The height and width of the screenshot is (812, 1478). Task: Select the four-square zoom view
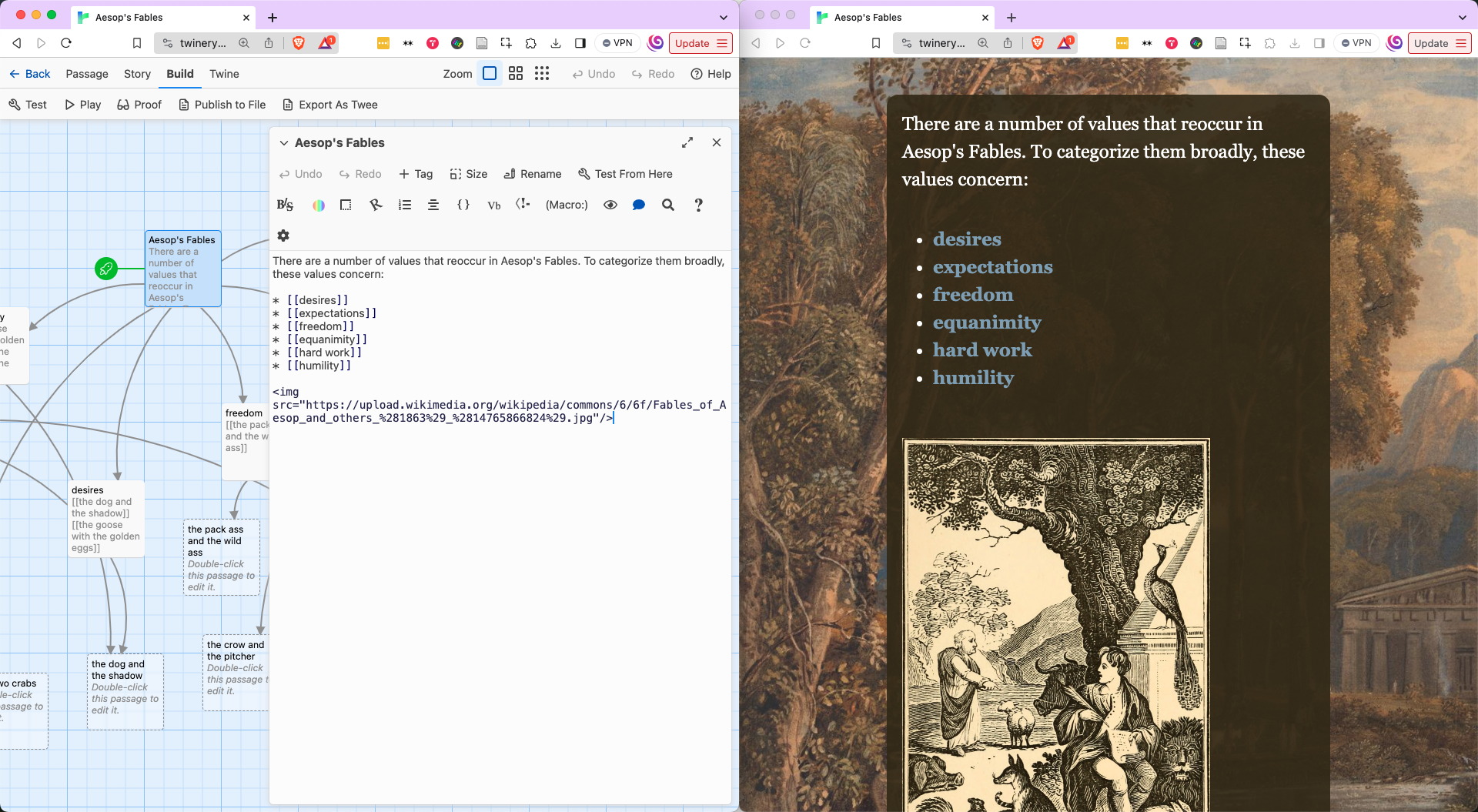tap(516, 73)
